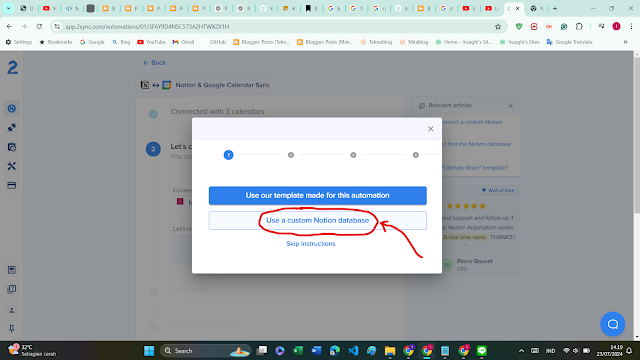Open the Teknoblog bookmark
640x360 pixels.
click(x=376, y=42)
